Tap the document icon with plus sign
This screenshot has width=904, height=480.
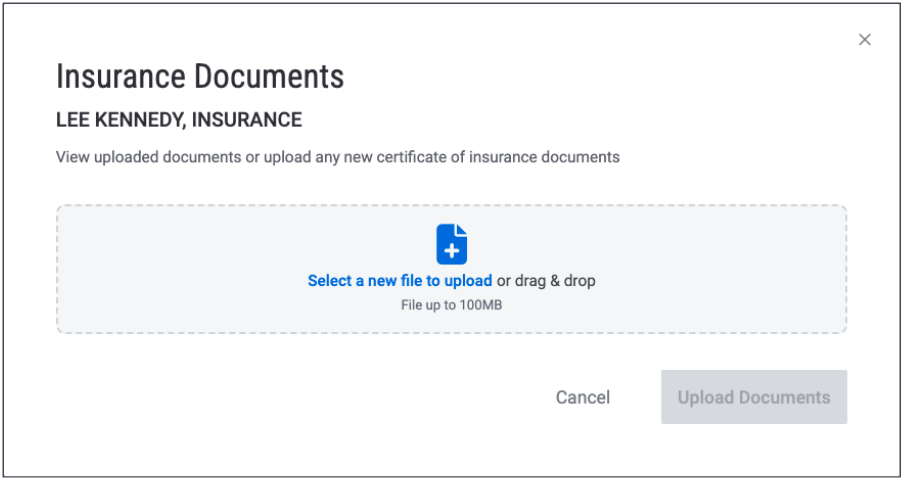point(451,244)
